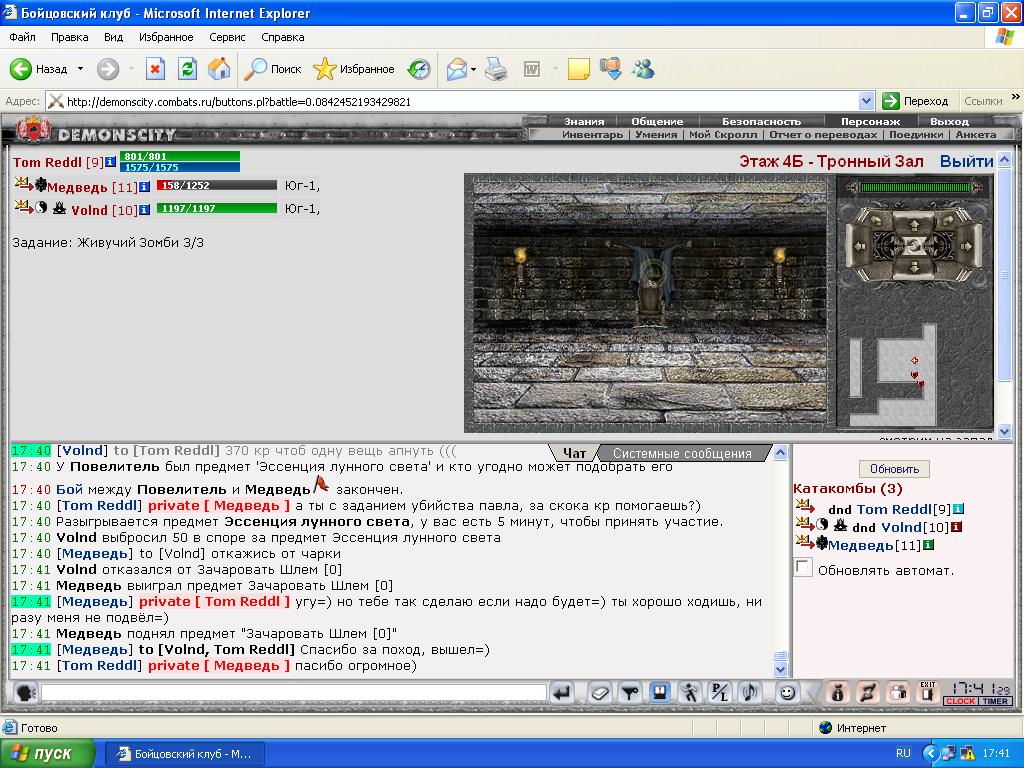Click green progress bar above navigation pad
The height and width of the screenshot is (768, 1024).
coord(914,187)
